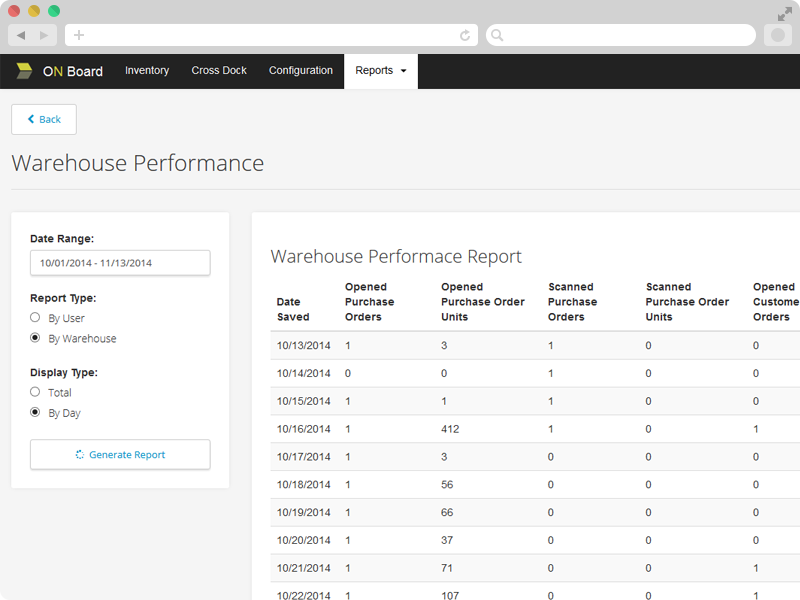800x600 pixels.
Task: Click the Warehouse Performace Report title
Action: 396,256
